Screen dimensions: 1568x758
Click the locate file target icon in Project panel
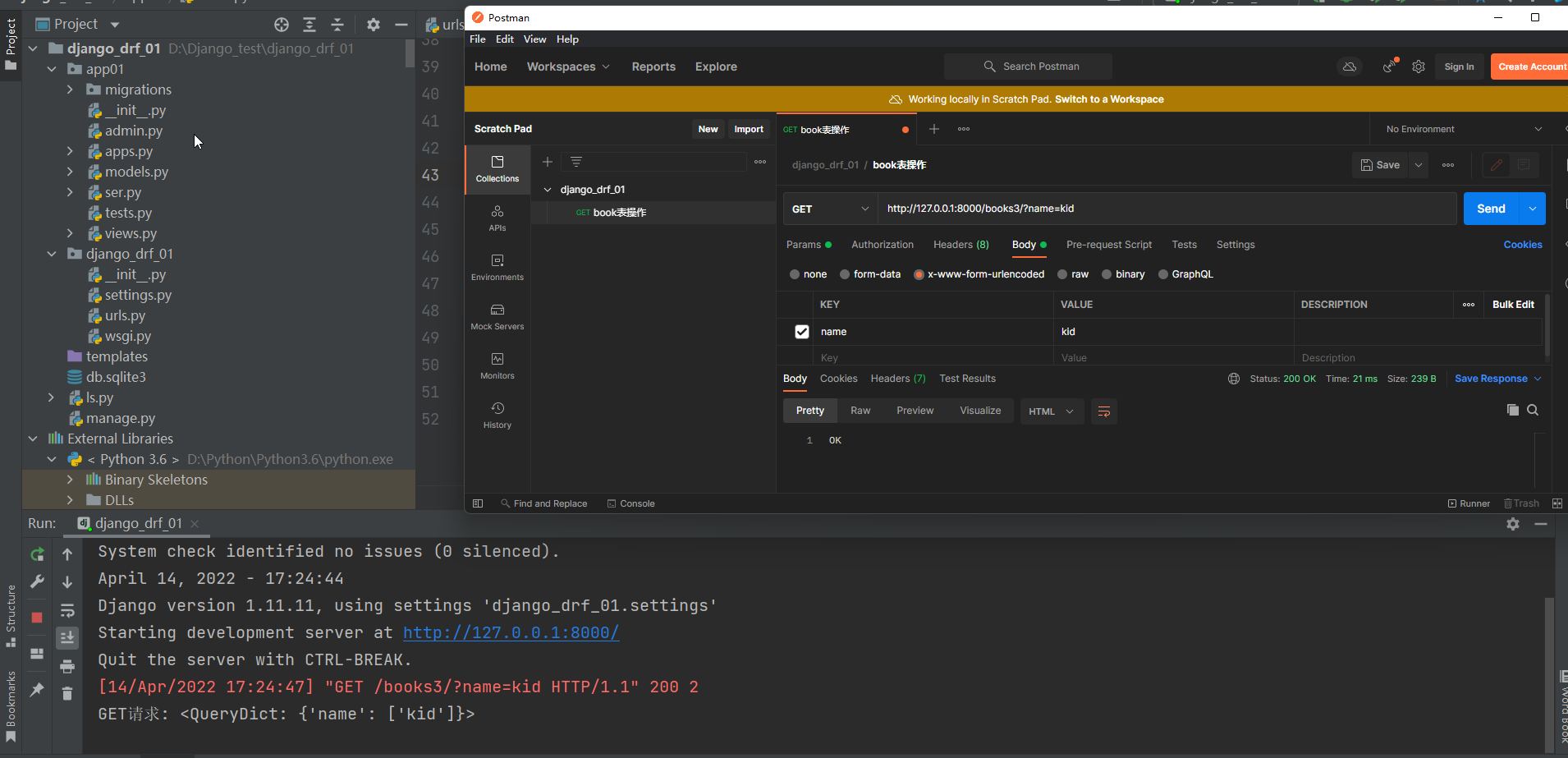[282, 25]
